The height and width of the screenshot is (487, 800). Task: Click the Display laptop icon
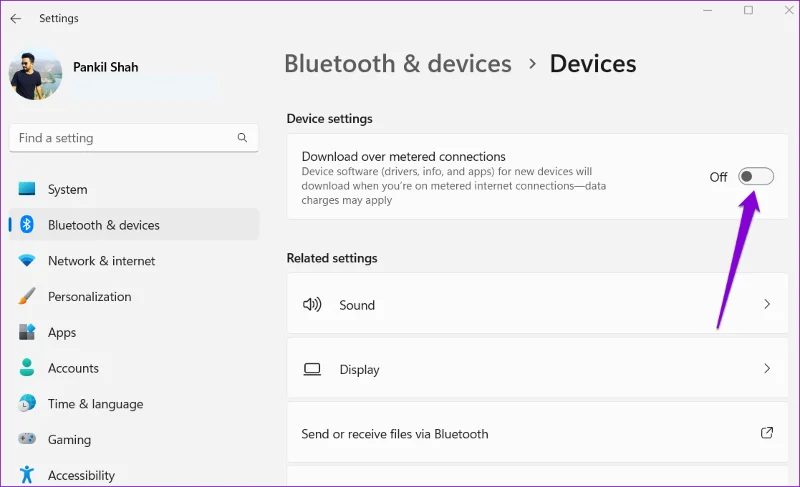pyautogui.click(x=312, y=369)
